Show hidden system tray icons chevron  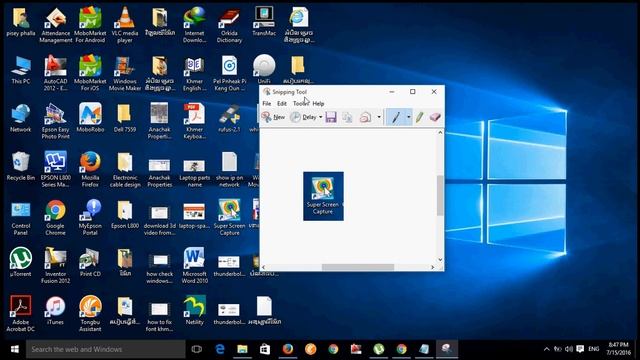pyautogui.click(x=547, y=349)
